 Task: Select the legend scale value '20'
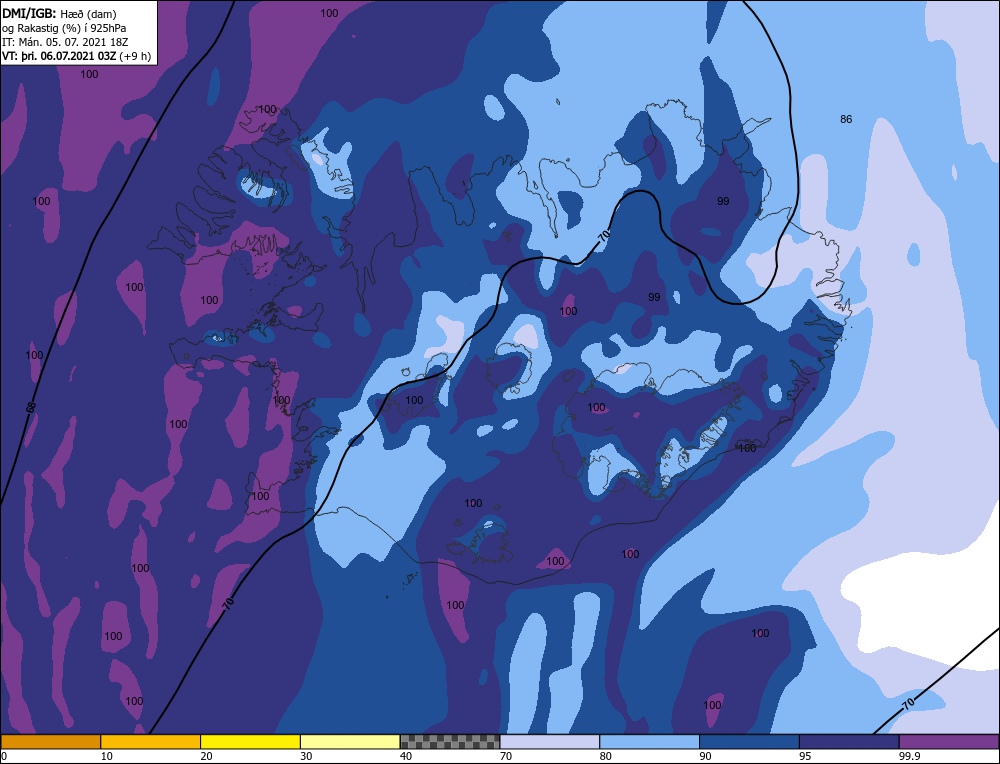pyautogui.click(x=207, y=756)
